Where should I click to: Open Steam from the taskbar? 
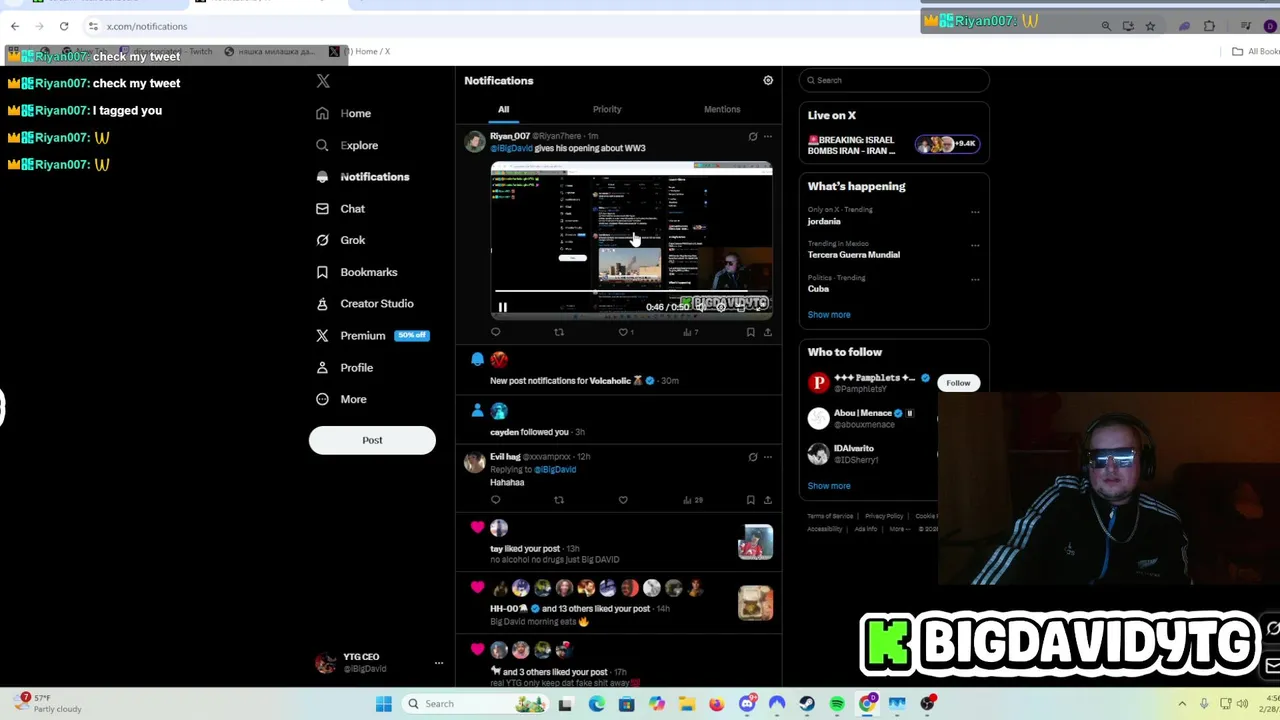coord(807,704)
